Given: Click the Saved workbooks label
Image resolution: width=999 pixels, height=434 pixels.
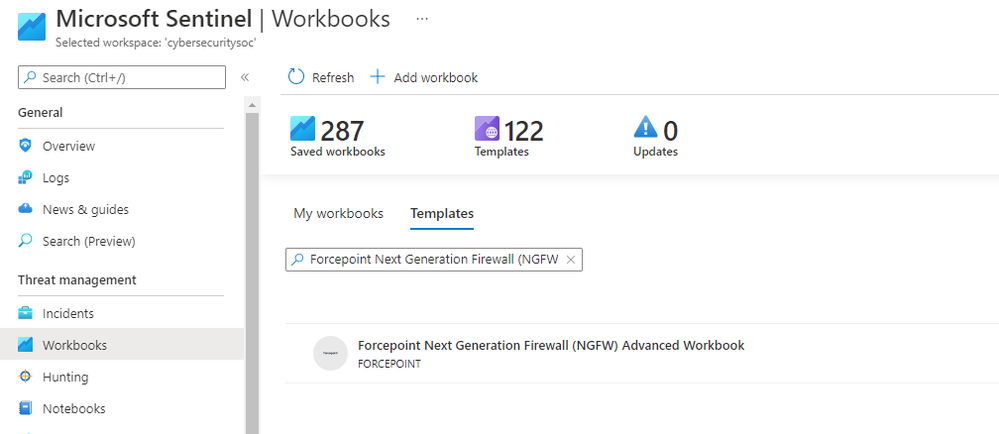Looking at the screenshot, I should 338,152.
